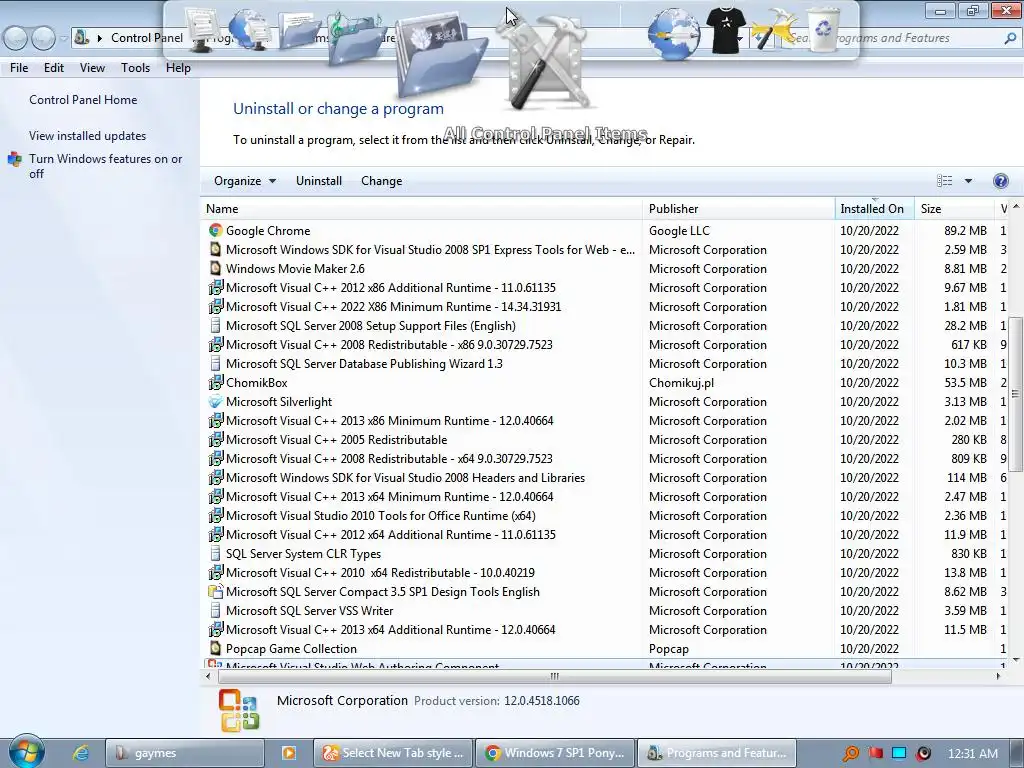Open the Music folder dock icon
1024x768 pixels.
(x=355, y=38)
